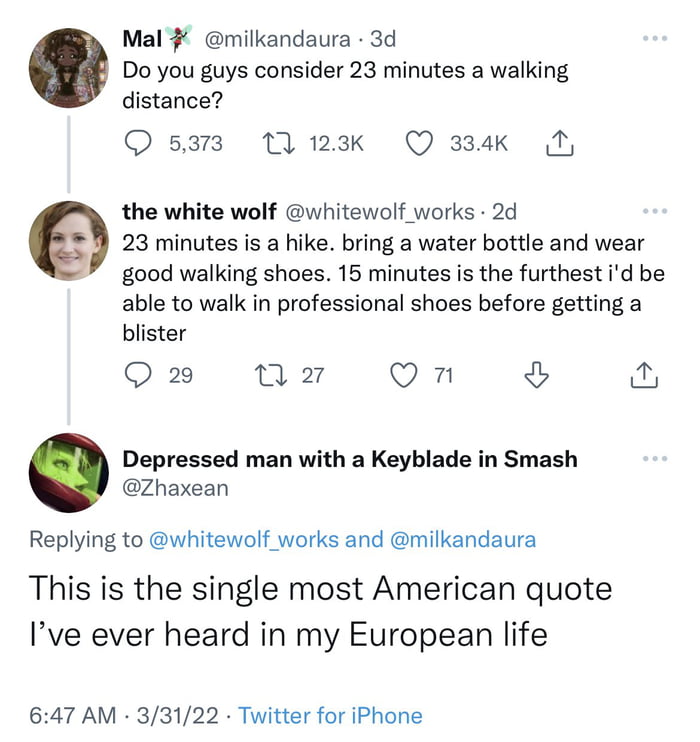Retweet Mal's walking distance tweet
The width and height of the screenshot is (700, 742).
(279, 143)
